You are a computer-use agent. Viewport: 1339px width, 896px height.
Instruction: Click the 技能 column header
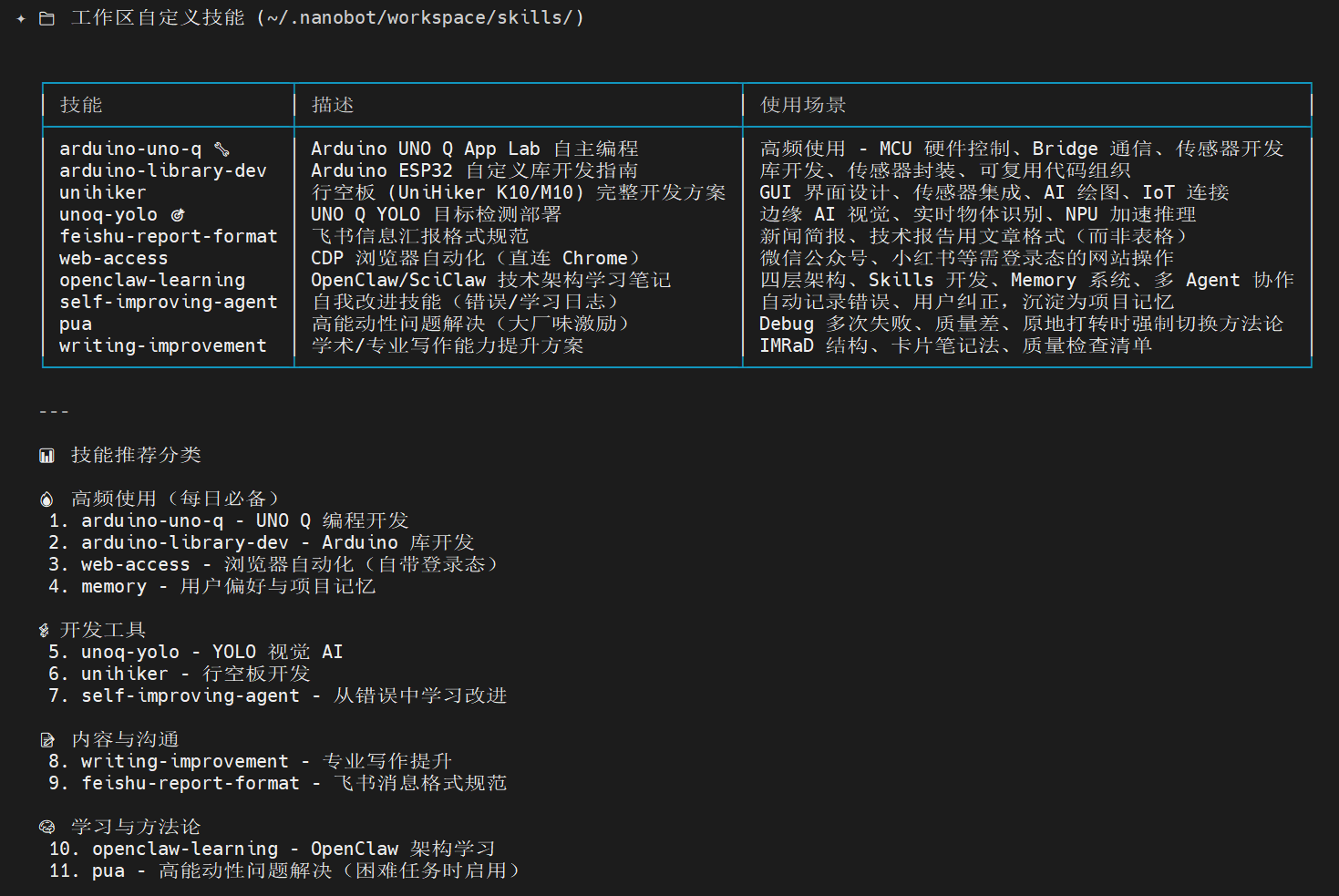85,104
